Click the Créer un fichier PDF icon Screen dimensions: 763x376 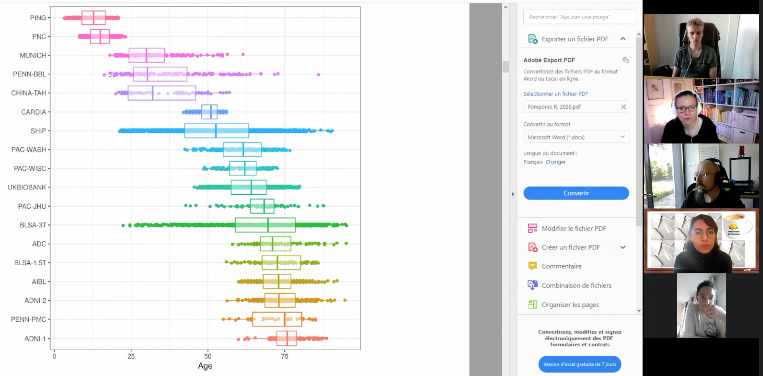pos(532,247)
